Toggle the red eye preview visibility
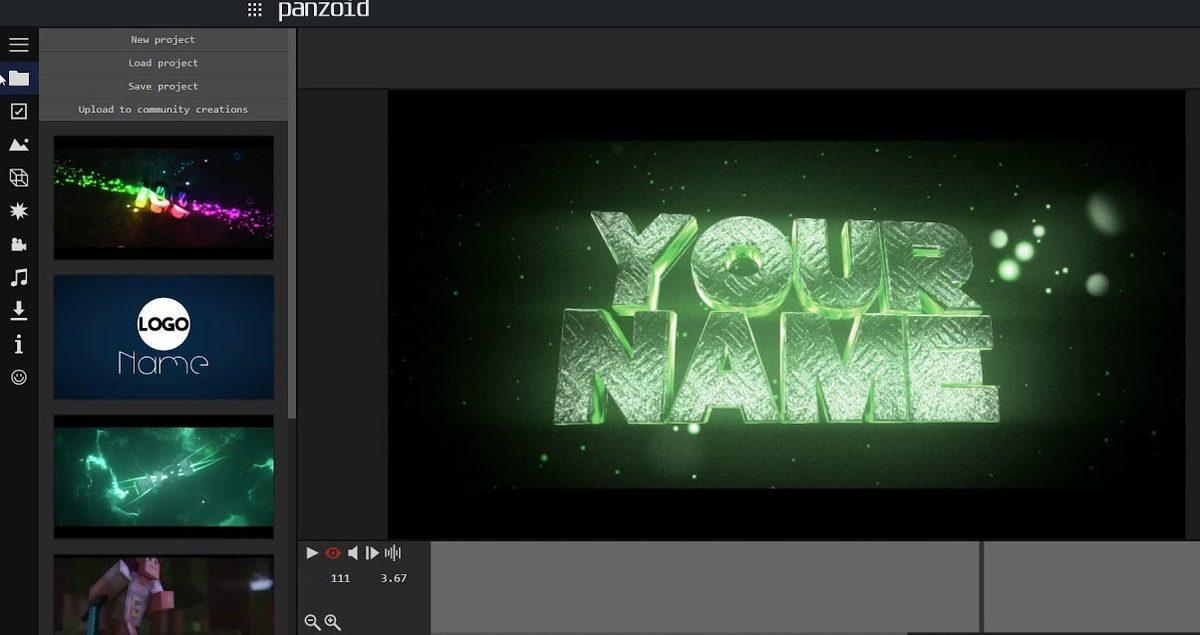Image resolution: width=1200 pixels, height=635 pixels. (333, 553)
